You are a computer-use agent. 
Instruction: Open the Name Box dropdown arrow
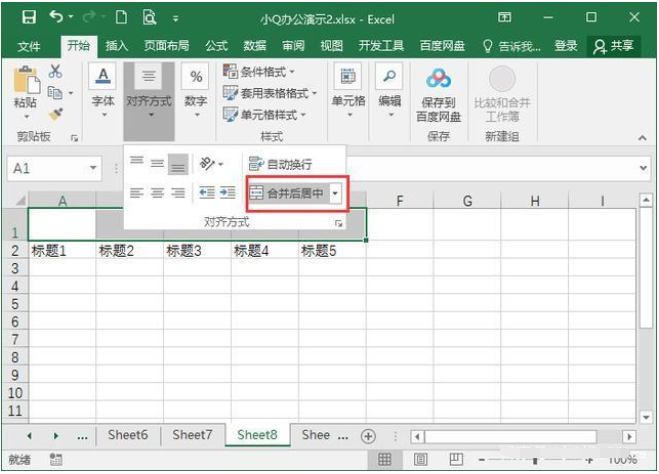coord(93,169)
